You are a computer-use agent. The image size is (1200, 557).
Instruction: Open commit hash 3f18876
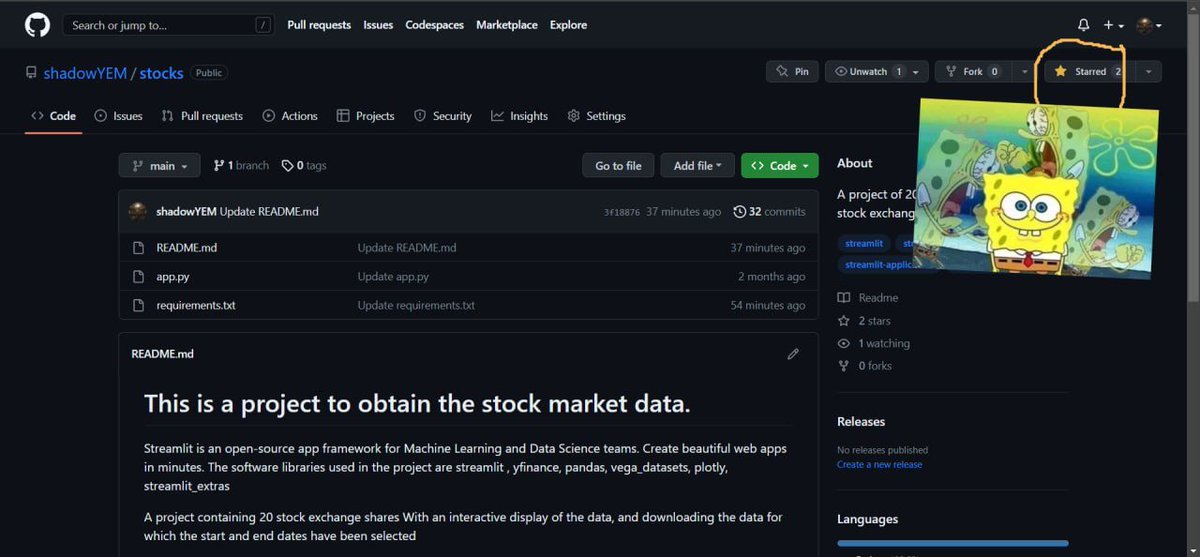621,212
